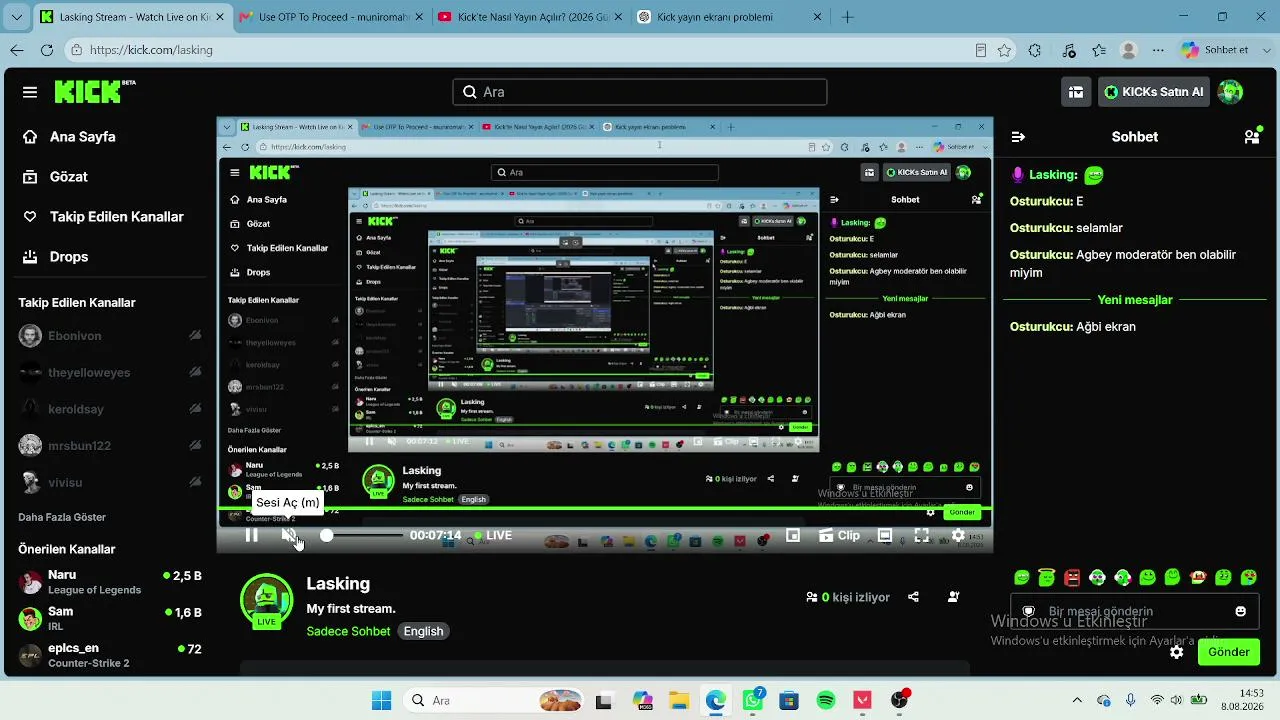Create a Clip of the stream

click(x=839, y=536)
